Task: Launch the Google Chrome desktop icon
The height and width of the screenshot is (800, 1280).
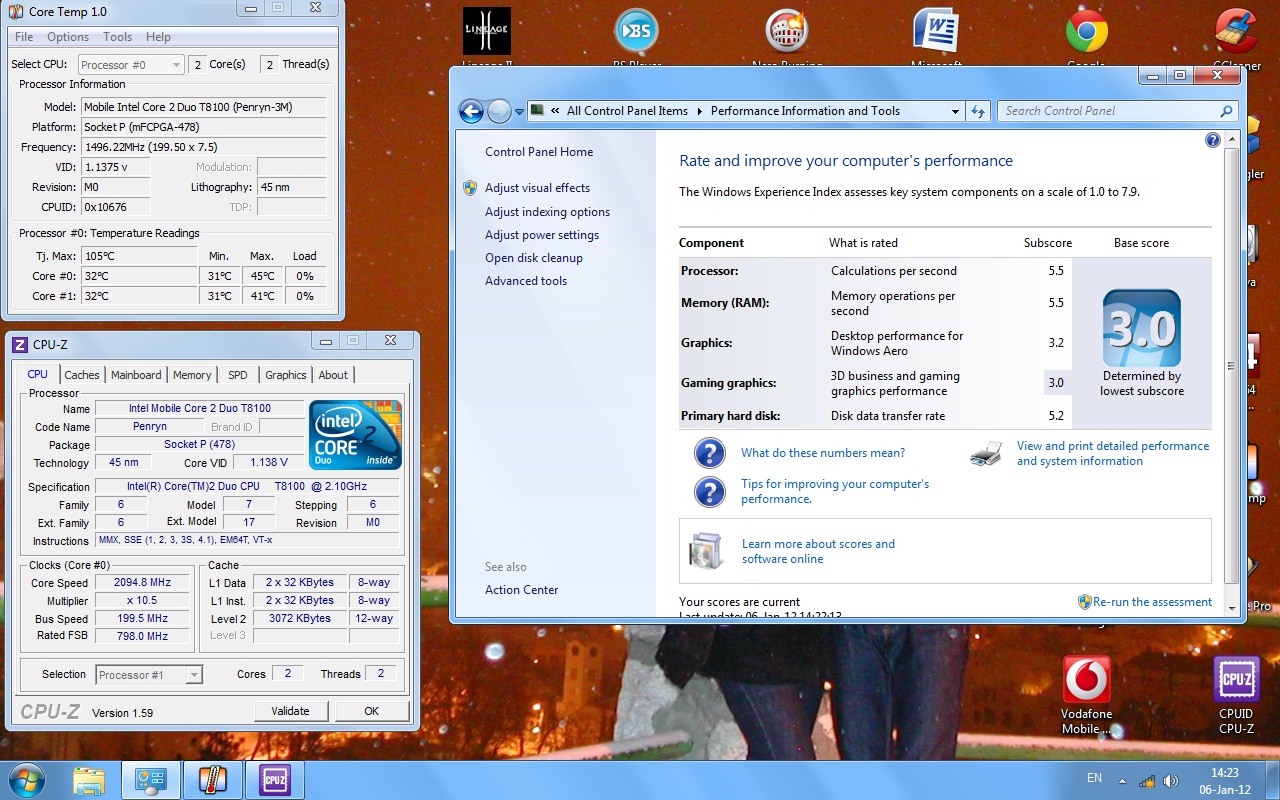Action: coord(1086,32)
